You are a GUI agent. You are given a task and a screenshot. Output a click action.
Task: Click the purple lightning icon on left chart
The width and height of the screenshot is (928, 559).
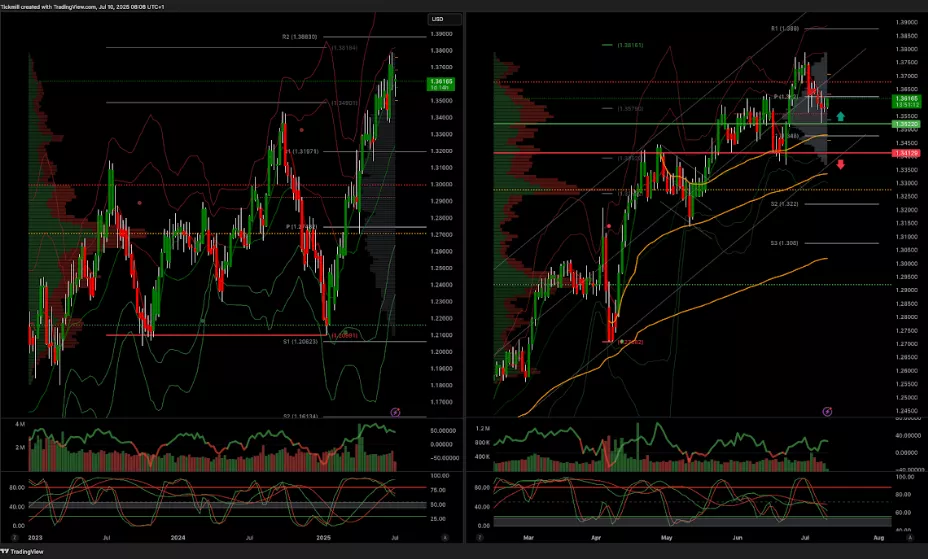coord(395,411)
